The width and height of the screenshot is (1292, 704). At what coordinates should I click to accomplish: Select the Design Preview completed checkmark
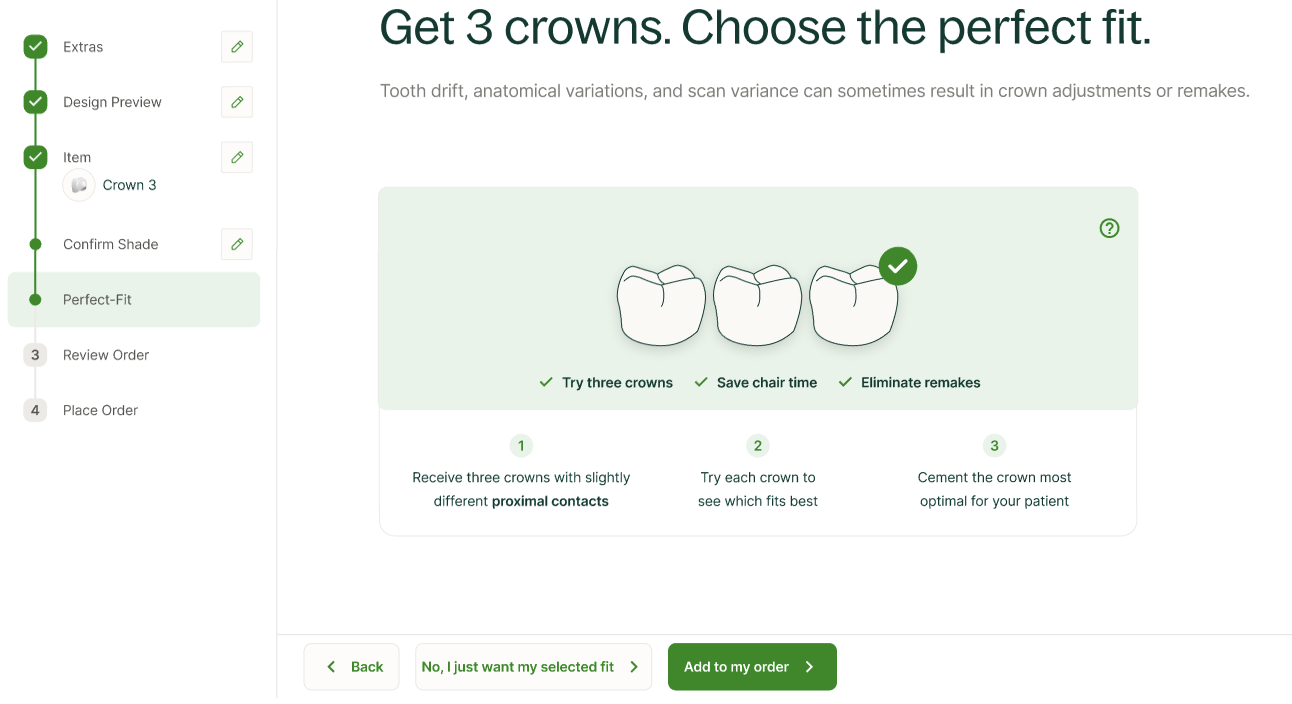[x=35, y=102]
